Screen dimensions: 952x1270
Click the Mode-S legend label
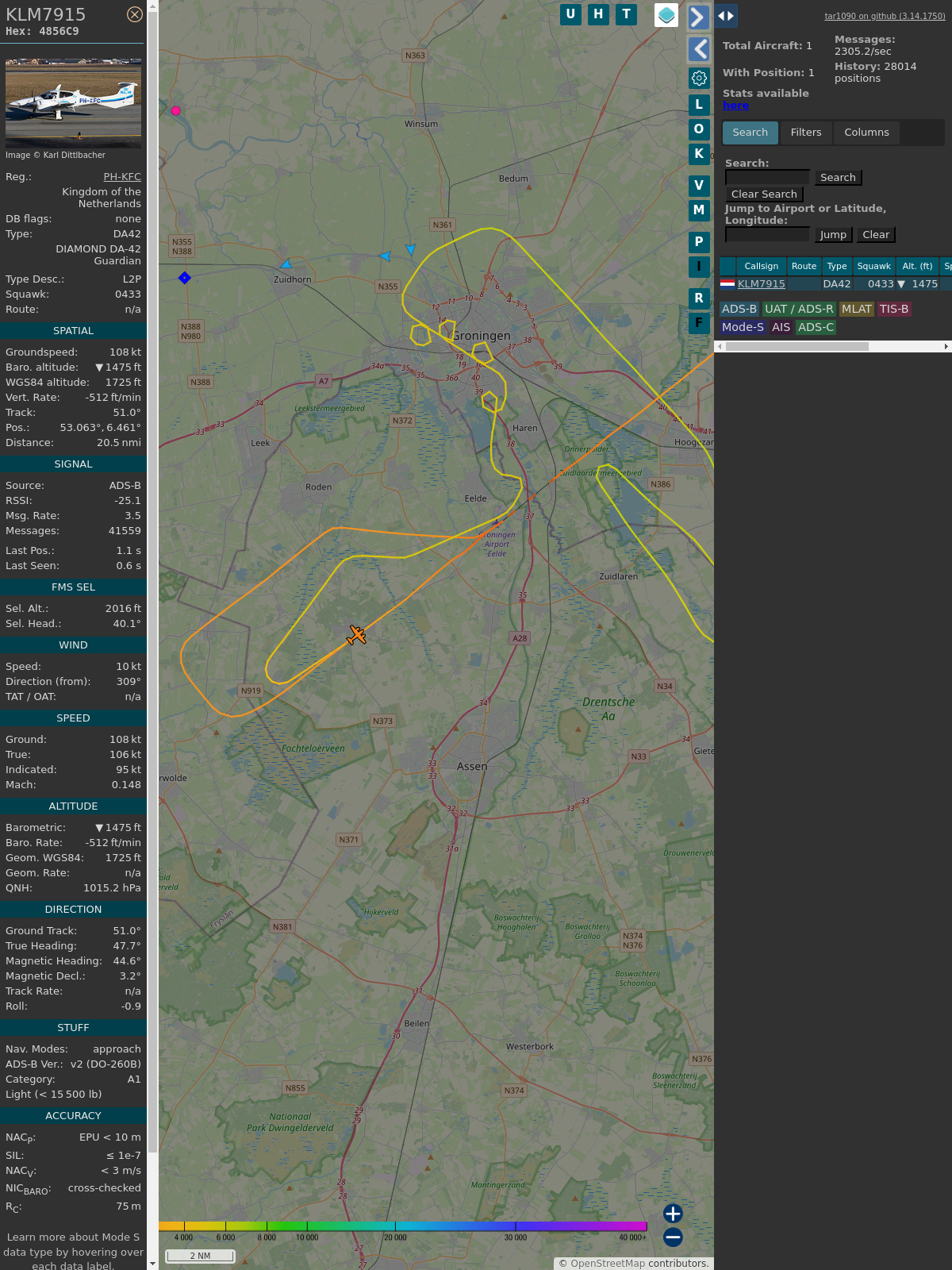point(743,328)
